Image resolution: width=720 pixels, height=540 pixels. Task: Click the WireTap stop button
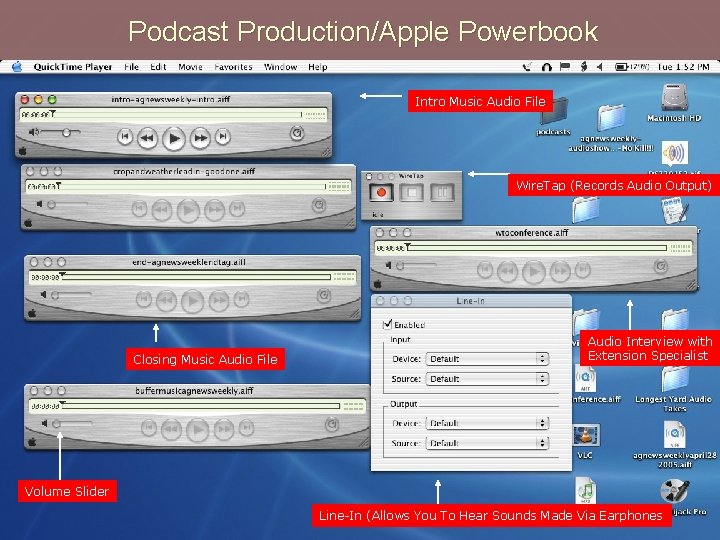(412, 192)
